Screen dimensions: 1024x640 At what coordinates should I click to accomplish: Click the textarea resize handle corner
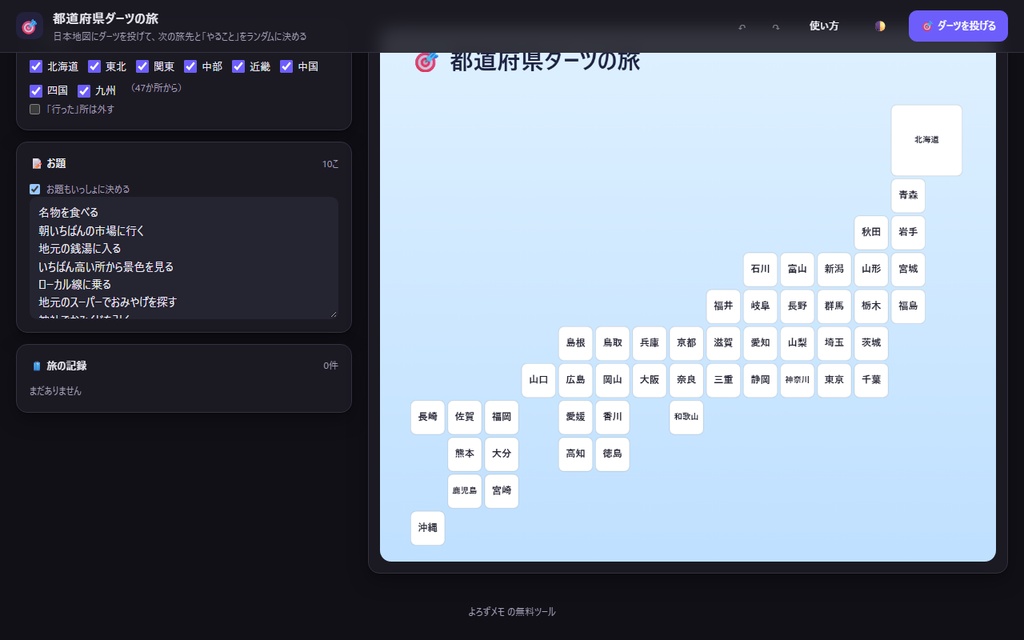(x=334, y=314)
